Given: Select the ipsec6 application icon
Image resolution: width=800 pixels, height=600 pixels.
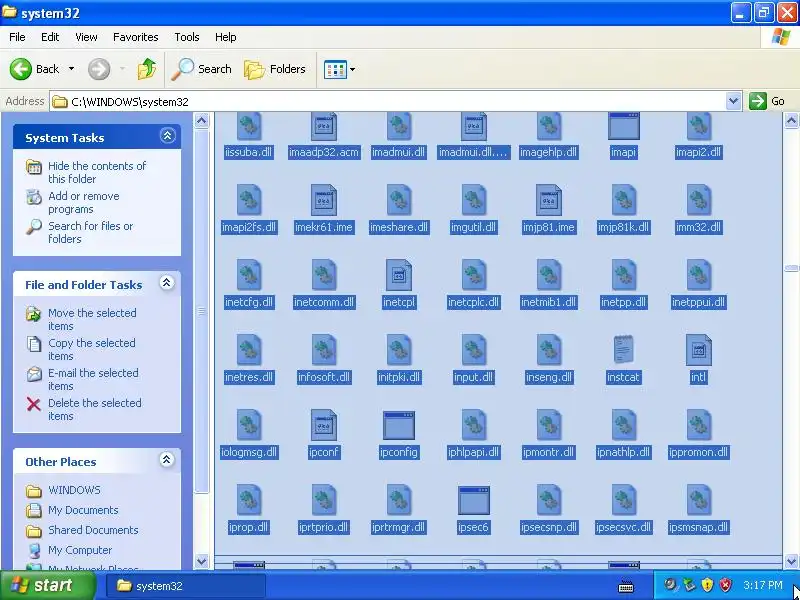Looking at the screenshot, I should point(474,501).
